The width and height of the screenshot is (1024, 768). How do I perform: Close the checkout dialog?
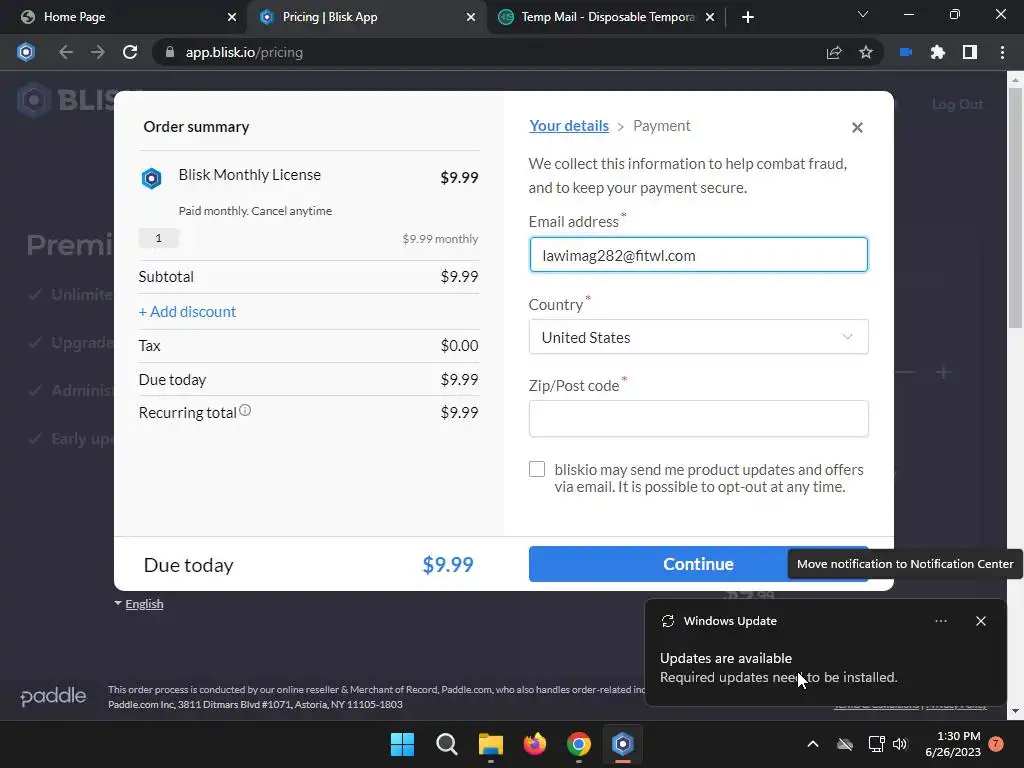pos(857,127)
